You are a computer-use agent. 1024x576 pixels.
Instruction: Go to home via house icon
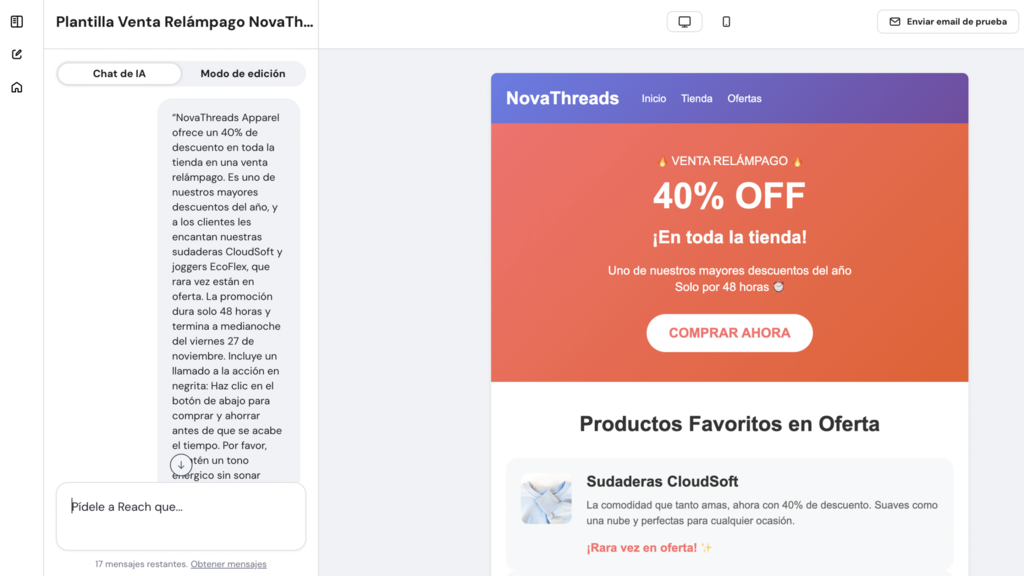coord(17,87)
